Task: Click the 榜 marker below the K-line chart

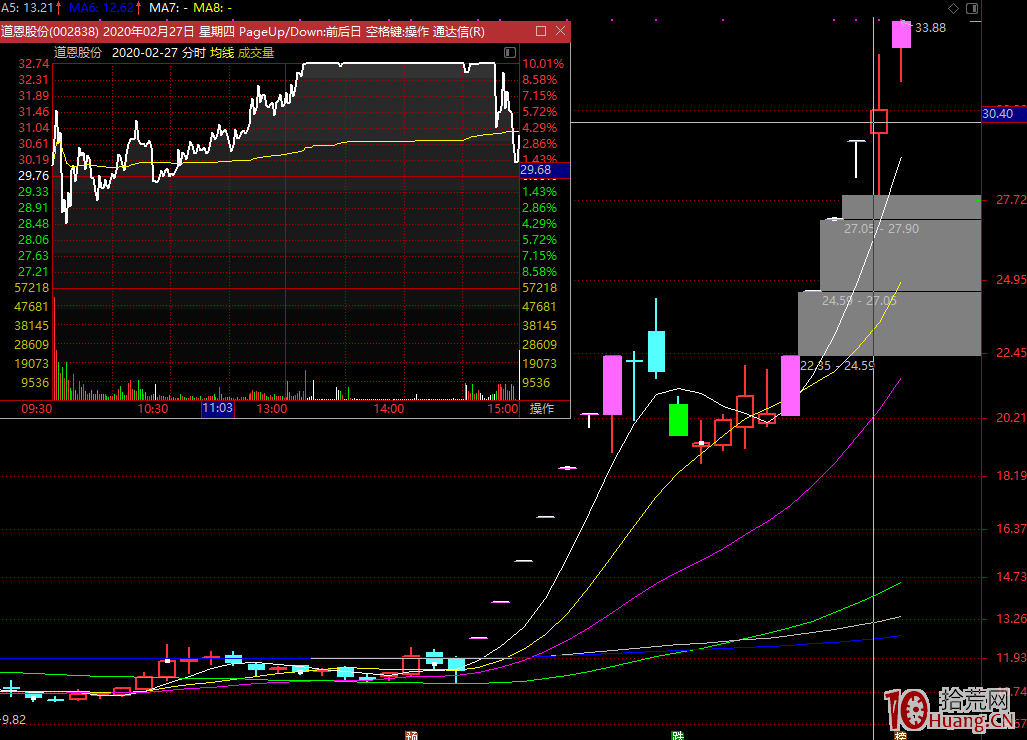Action: coord(897,734)
